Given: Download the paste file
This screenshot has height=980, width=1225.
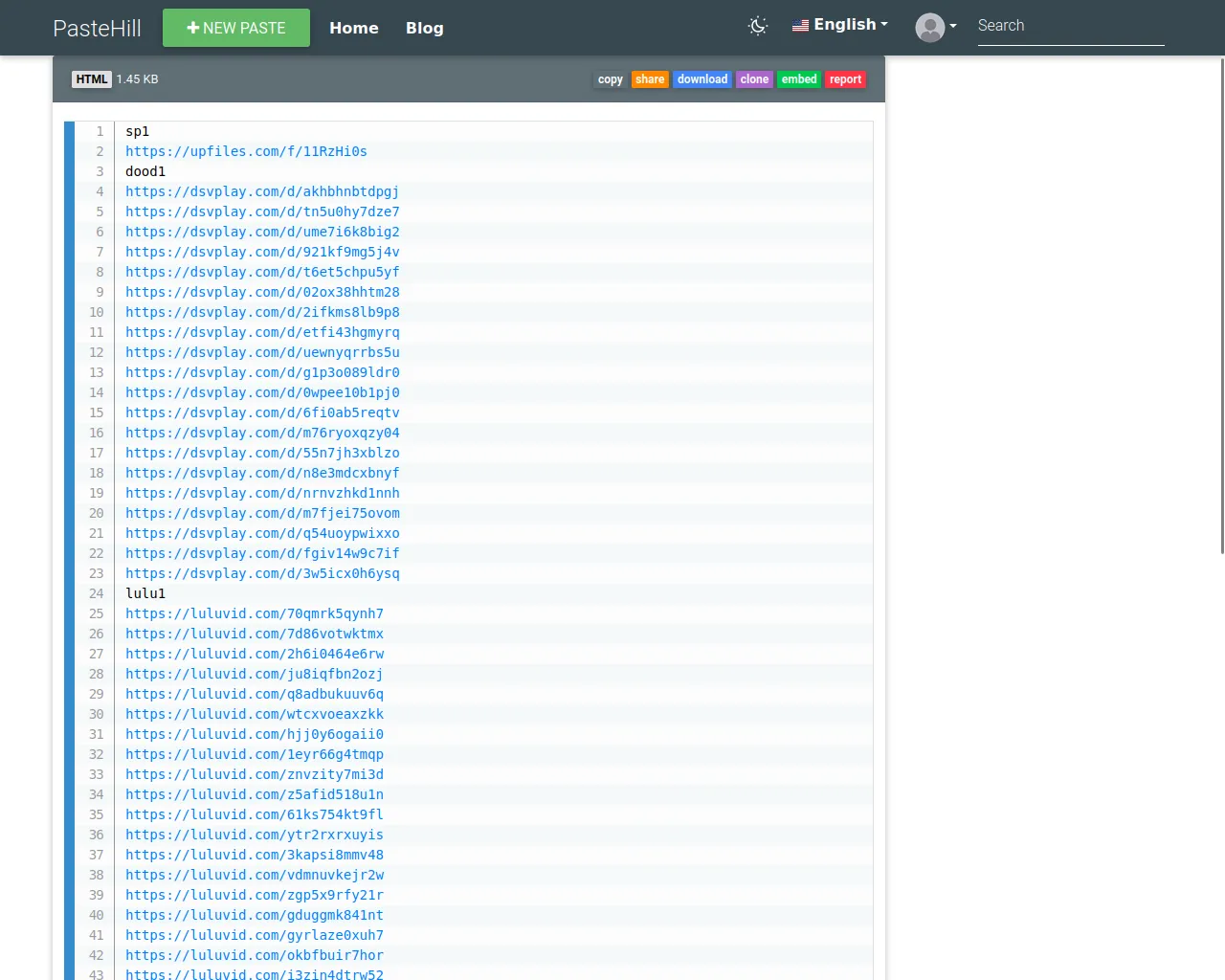Looking at the screenshot, I should pos(702,79).
